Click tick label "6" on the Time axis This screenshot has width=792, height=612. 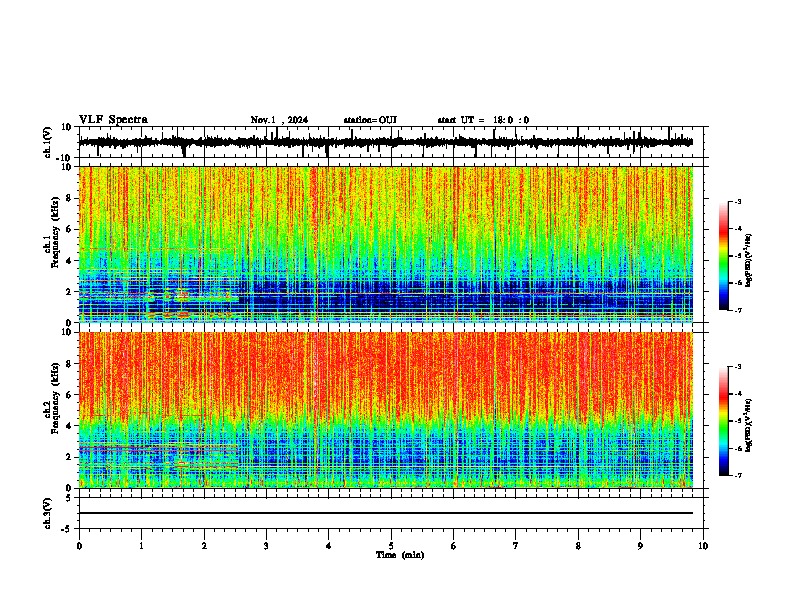(x=454, y=546)
